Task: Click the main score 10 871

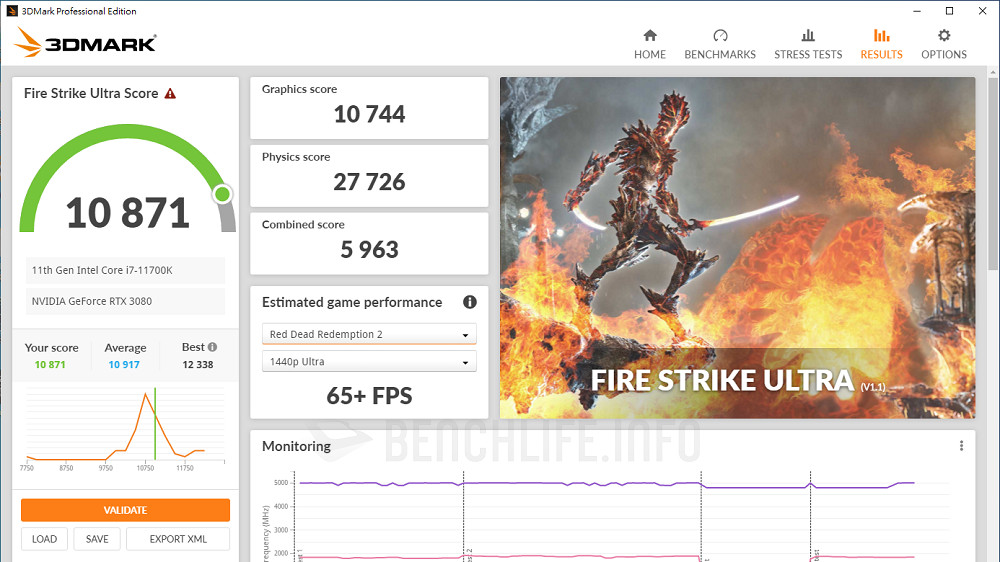Action: click(x=128, y=213)
